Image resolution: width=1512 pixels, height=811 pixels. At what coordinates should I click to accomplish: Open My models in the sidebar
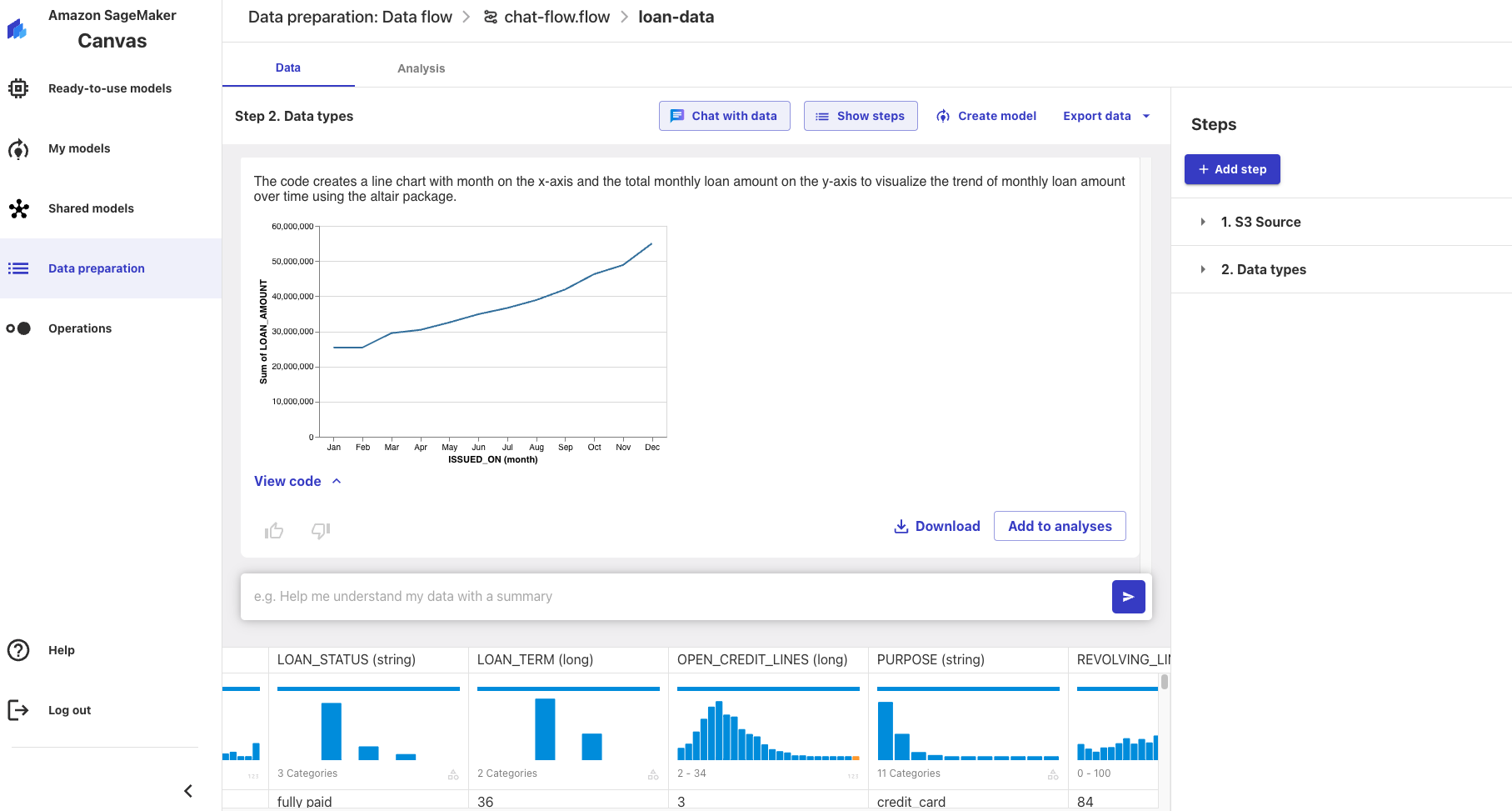[79, 148]
